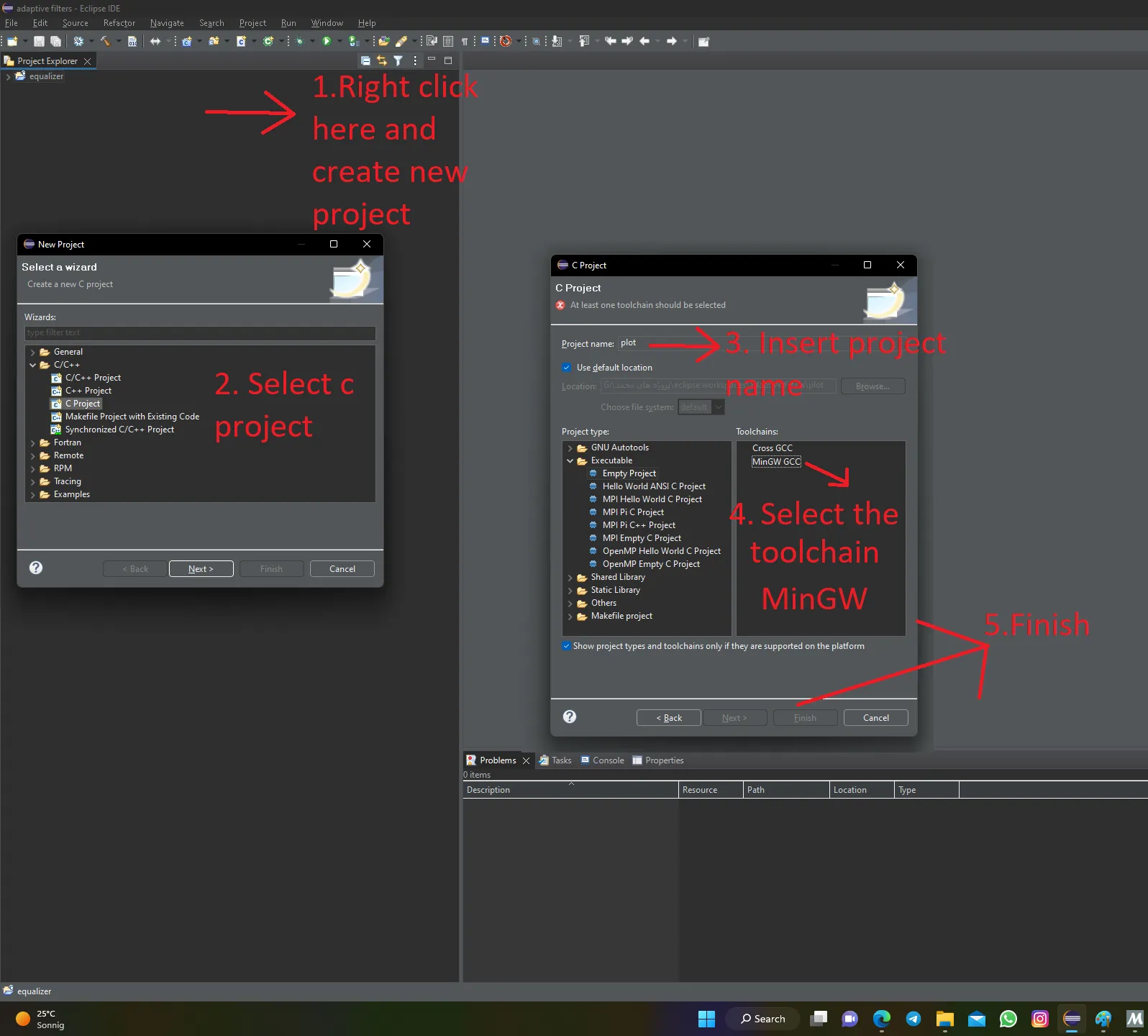The height and width of the screenshot is (1036, 1148).
Task: Open Project Explorer view menu dots
Action: [415, 61]
